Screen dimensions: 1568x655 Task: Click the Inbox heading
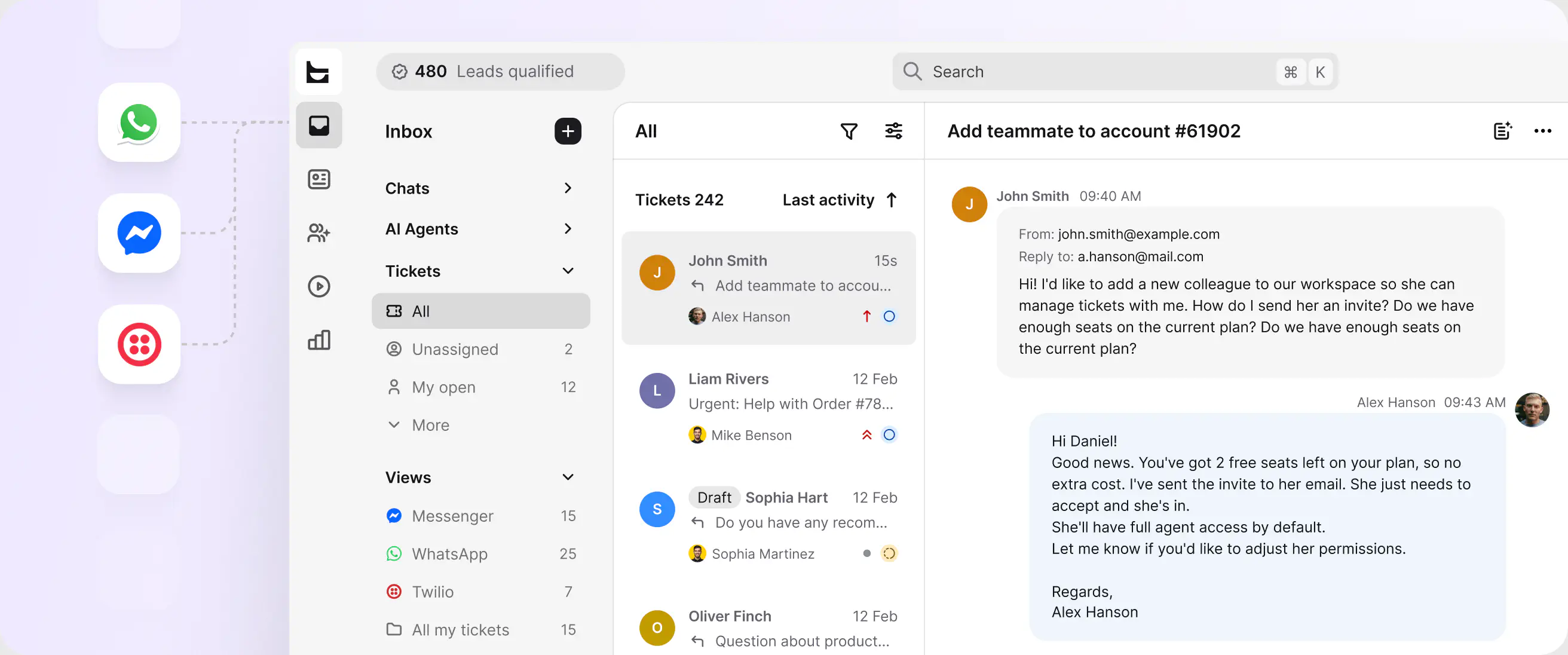tap(409, 131)
